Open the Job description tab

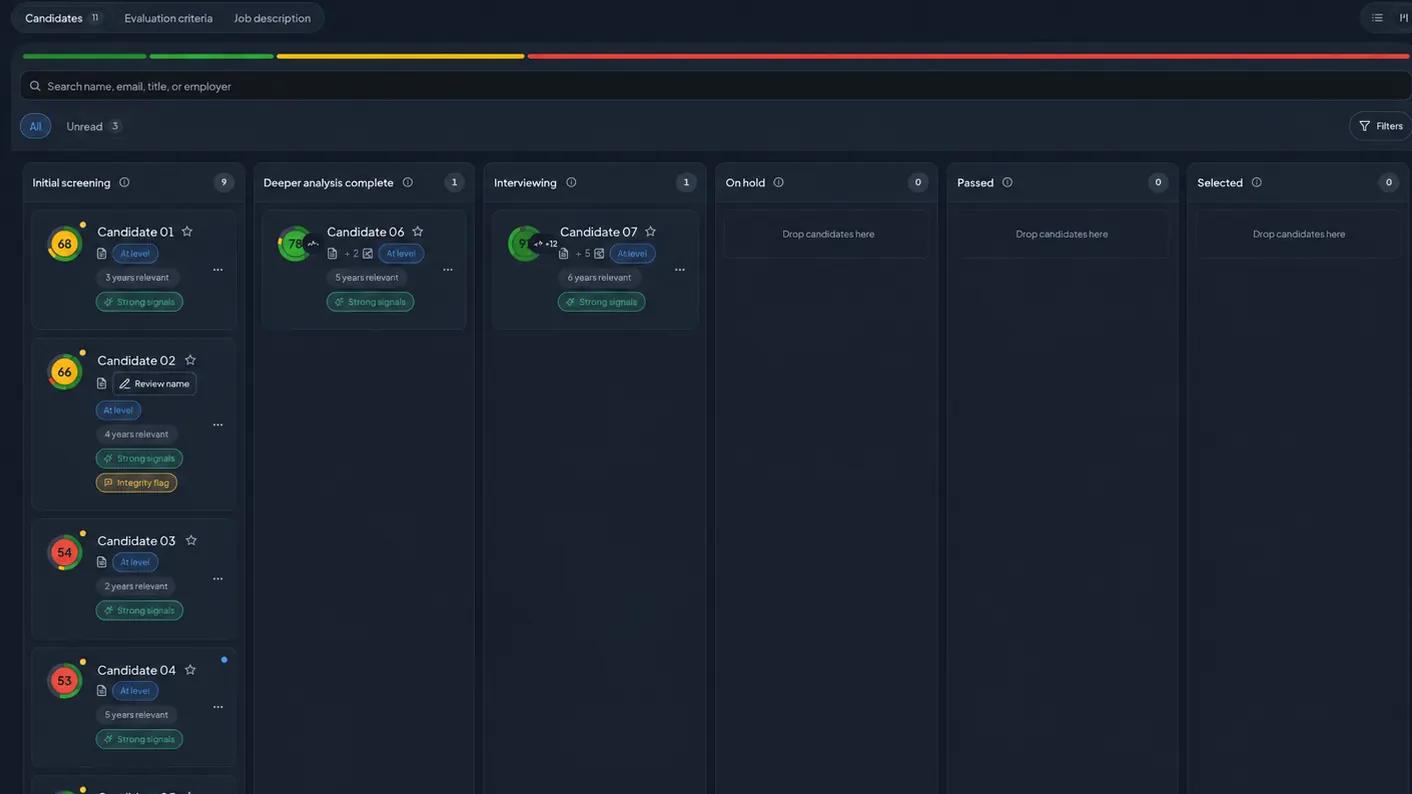[272, 18]
